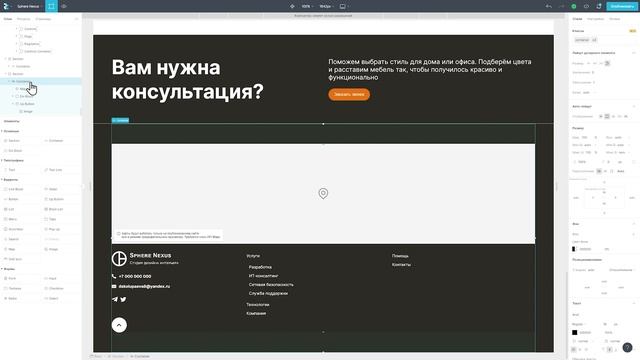The height and width of the screenshot is (360, 640).
Task: Switch to the Styles tab in right panel
Action: click(x=577, y=19)
